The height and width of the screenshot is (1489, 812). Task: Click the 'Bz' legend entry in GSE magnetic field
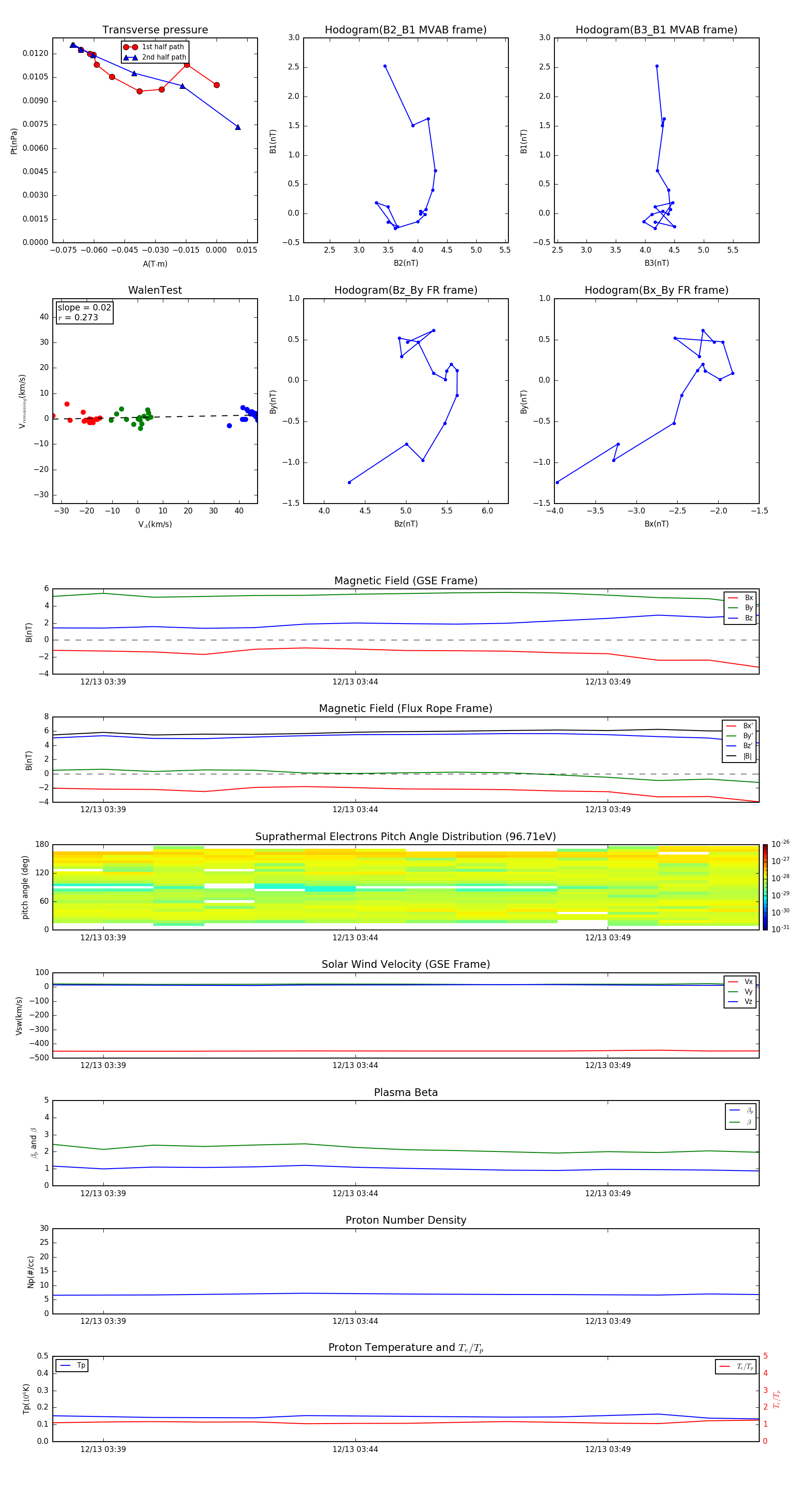(x=741, y=619)
